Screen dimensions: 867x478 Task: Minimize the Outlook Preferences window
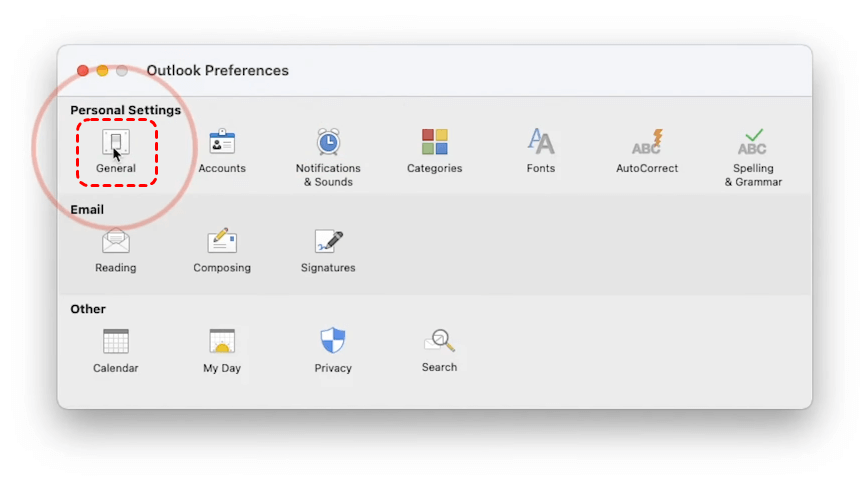(x=102, y=71)
